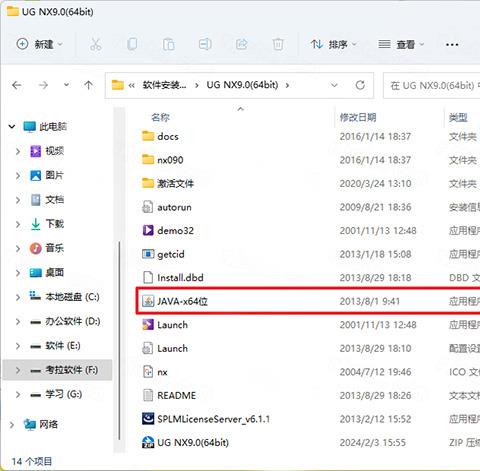Click date 2009/8/21 18:36
The image size is (480, 471).
(375, 207)
